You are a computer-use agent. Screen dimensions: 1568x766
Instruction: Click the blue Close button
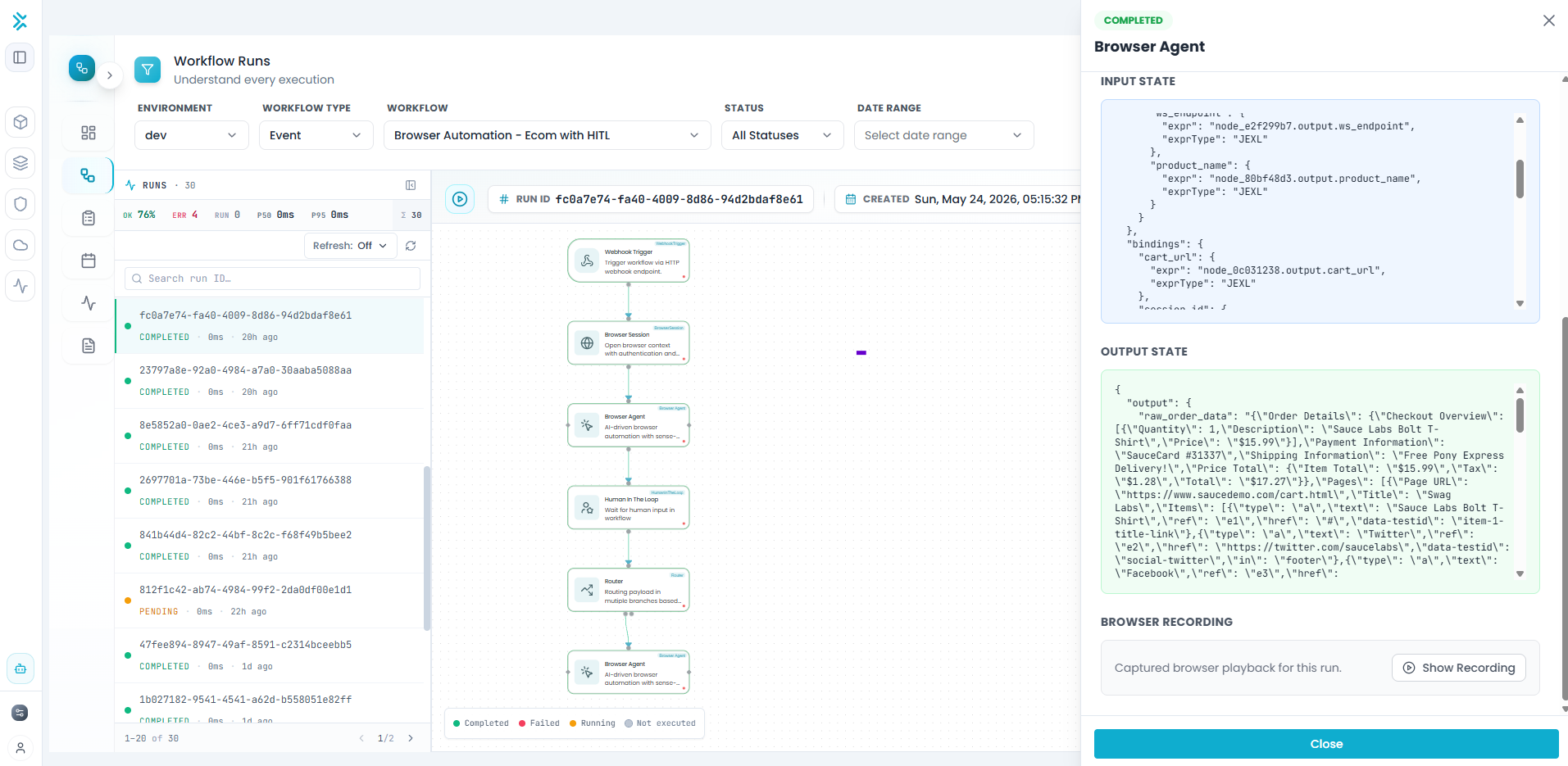[x=1326, y=744]
